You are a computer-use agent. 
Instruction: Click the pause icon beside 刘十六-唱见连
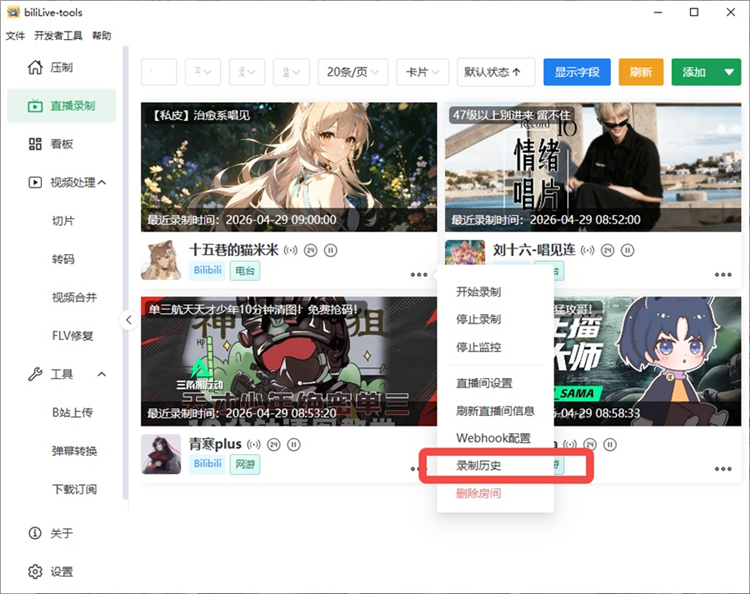[628, 250]
